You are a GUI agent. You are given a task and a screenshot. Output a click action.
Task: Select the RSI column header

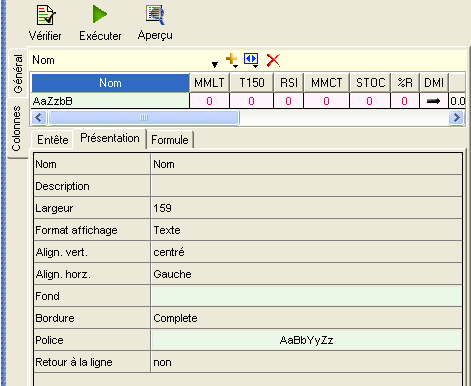point(289,83)
